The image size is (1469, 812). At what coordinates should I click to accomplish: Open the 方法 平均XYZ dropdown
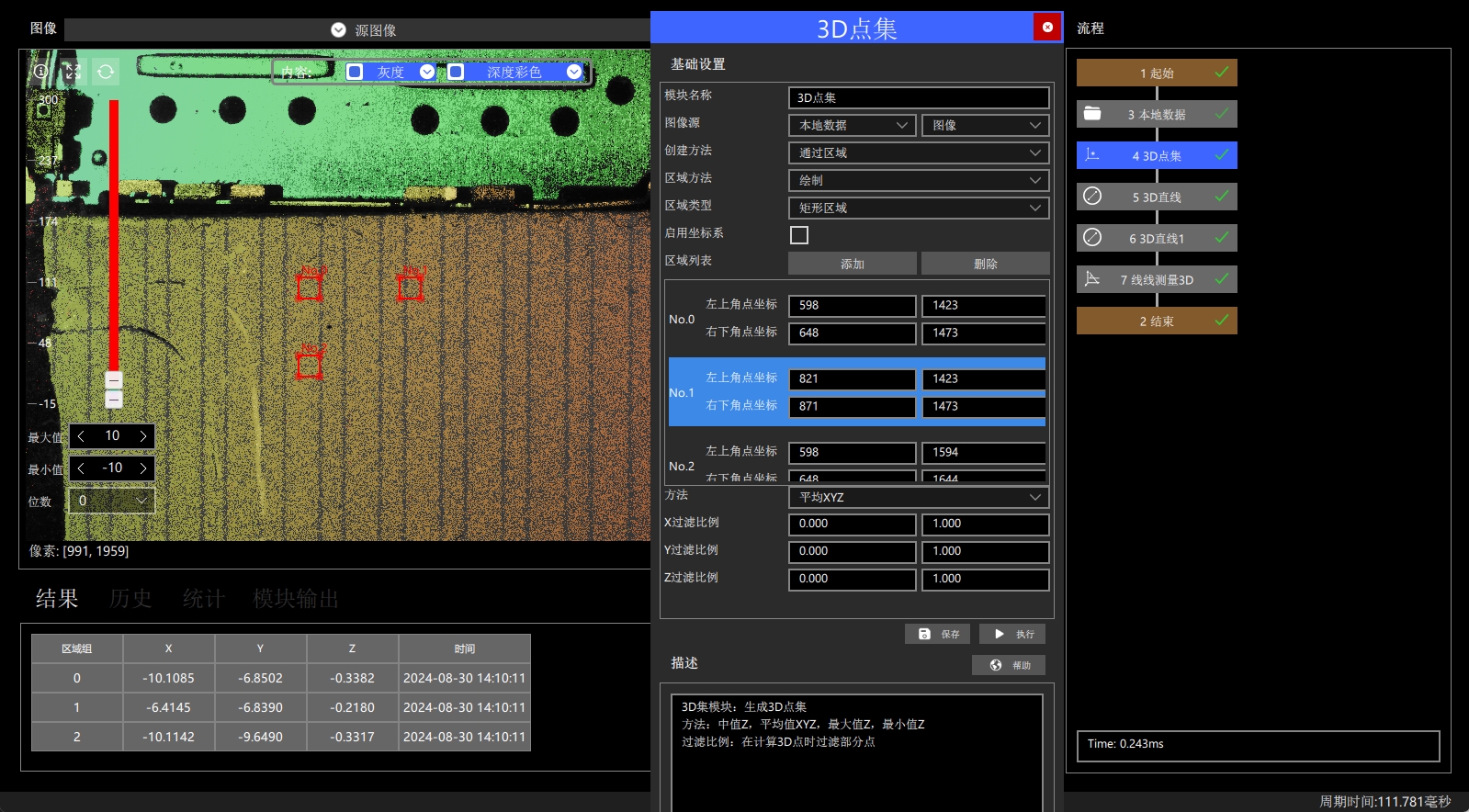(x=919, y=497)
